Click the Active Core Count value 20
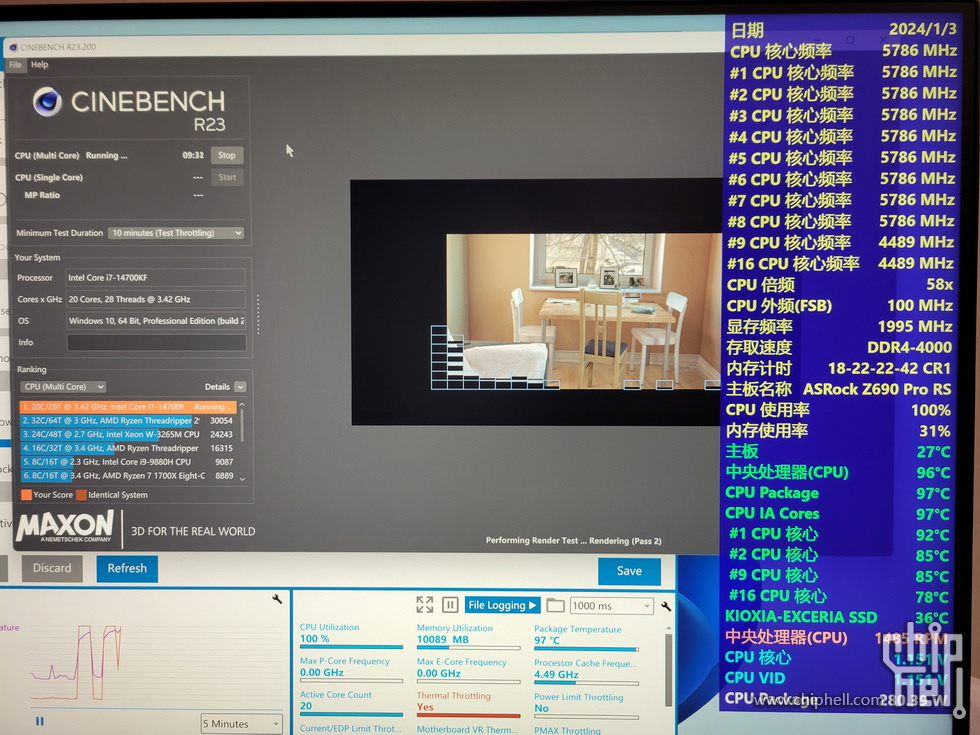The image size is (980, 735). (x=306, y=706)
